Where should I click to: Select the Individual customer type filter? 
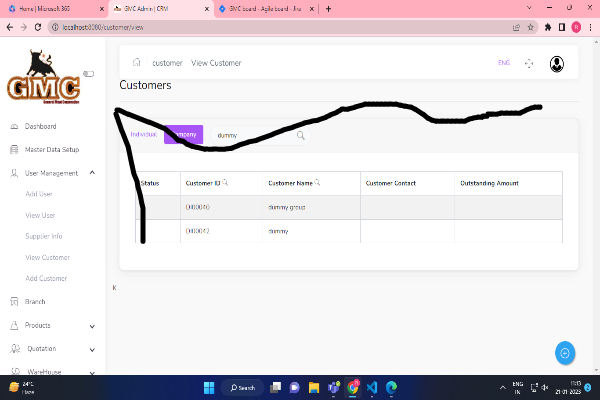tap(145, 134)
